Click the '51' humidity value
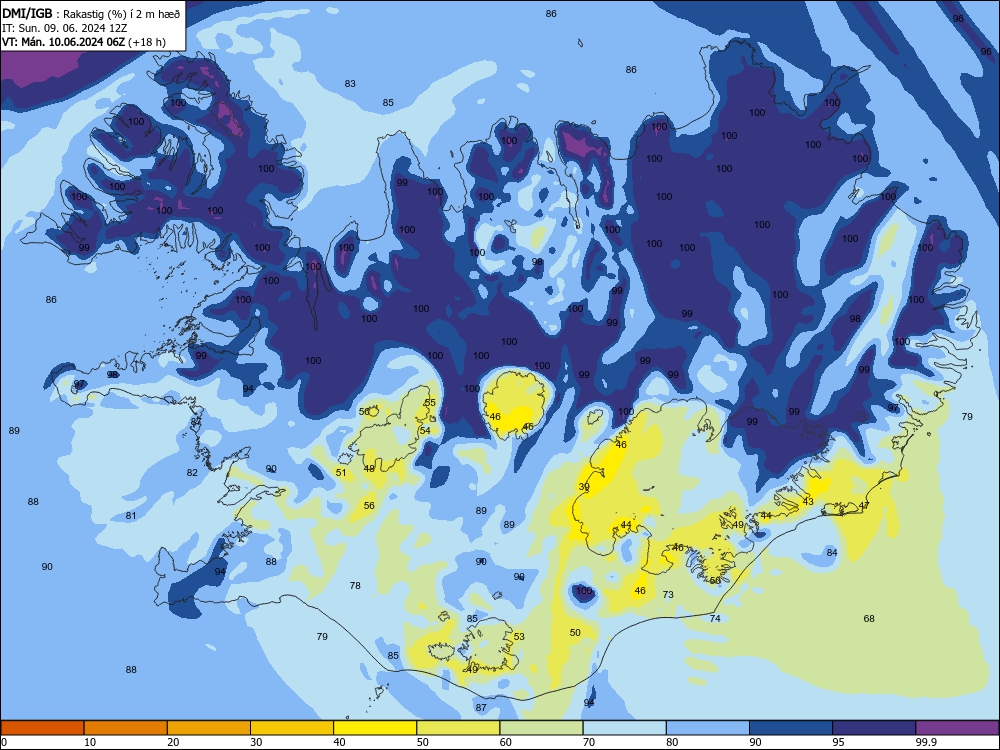This screenshot has height=750, width=1000. pos(341,473)
